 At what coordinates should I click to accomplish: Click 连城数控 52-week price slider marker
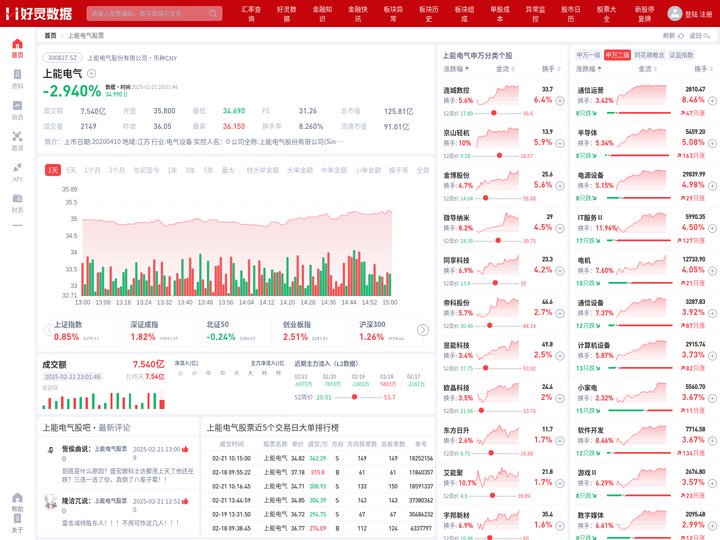[494, 113]
